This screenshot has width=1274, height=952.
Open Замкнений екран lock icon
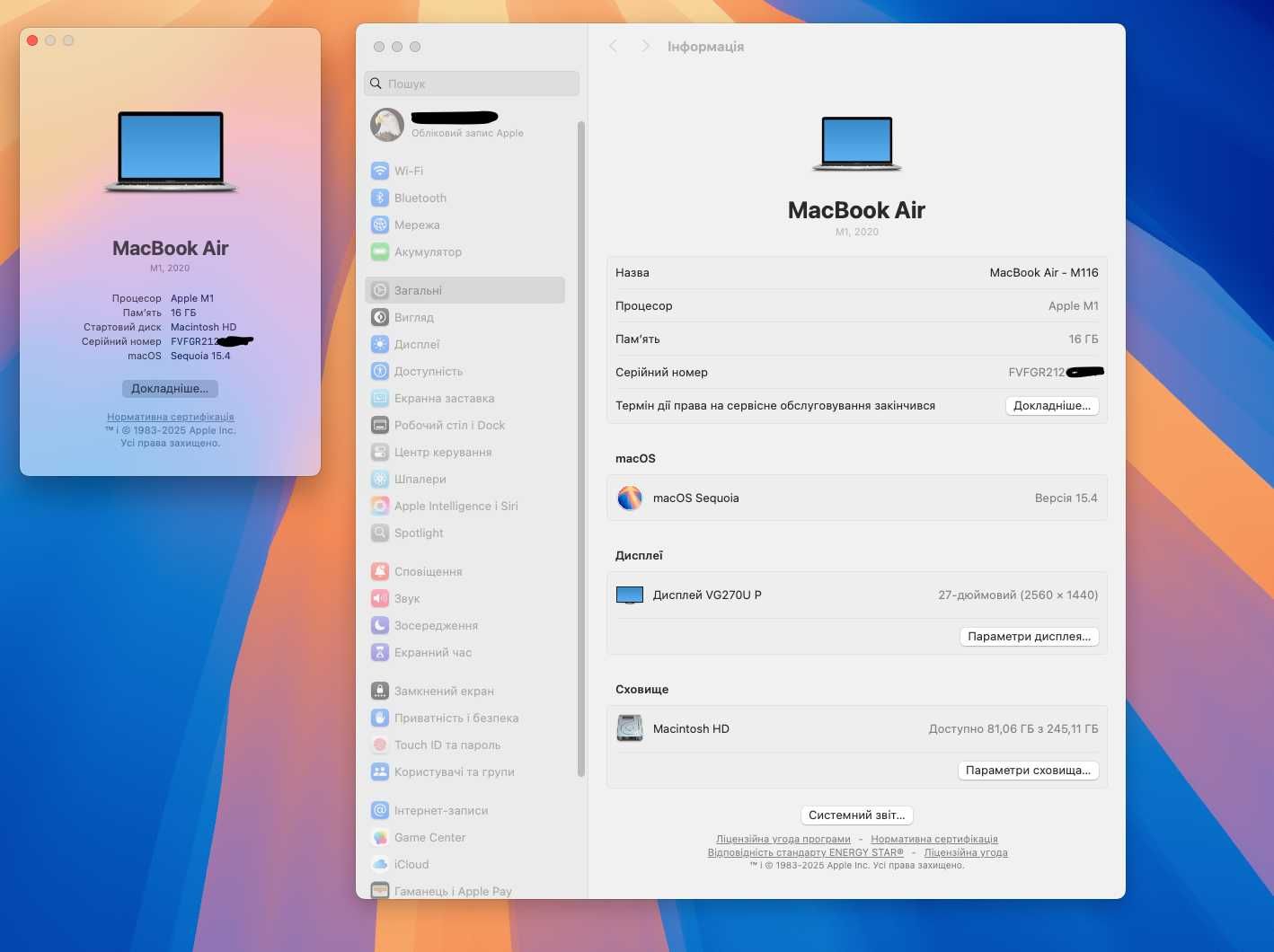(x=380, y=691)
